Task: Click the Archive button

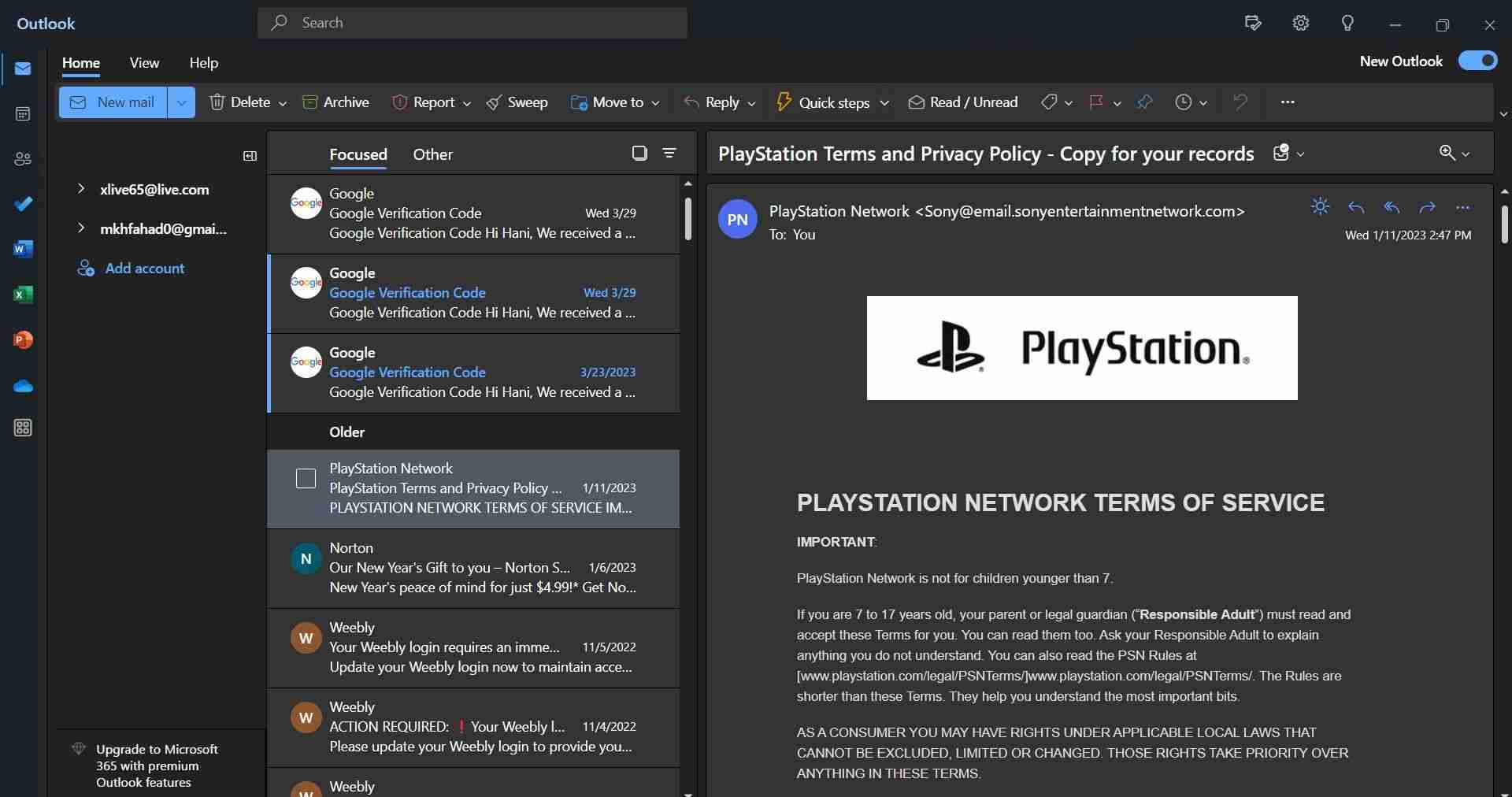Action: (x=336, y=102)
